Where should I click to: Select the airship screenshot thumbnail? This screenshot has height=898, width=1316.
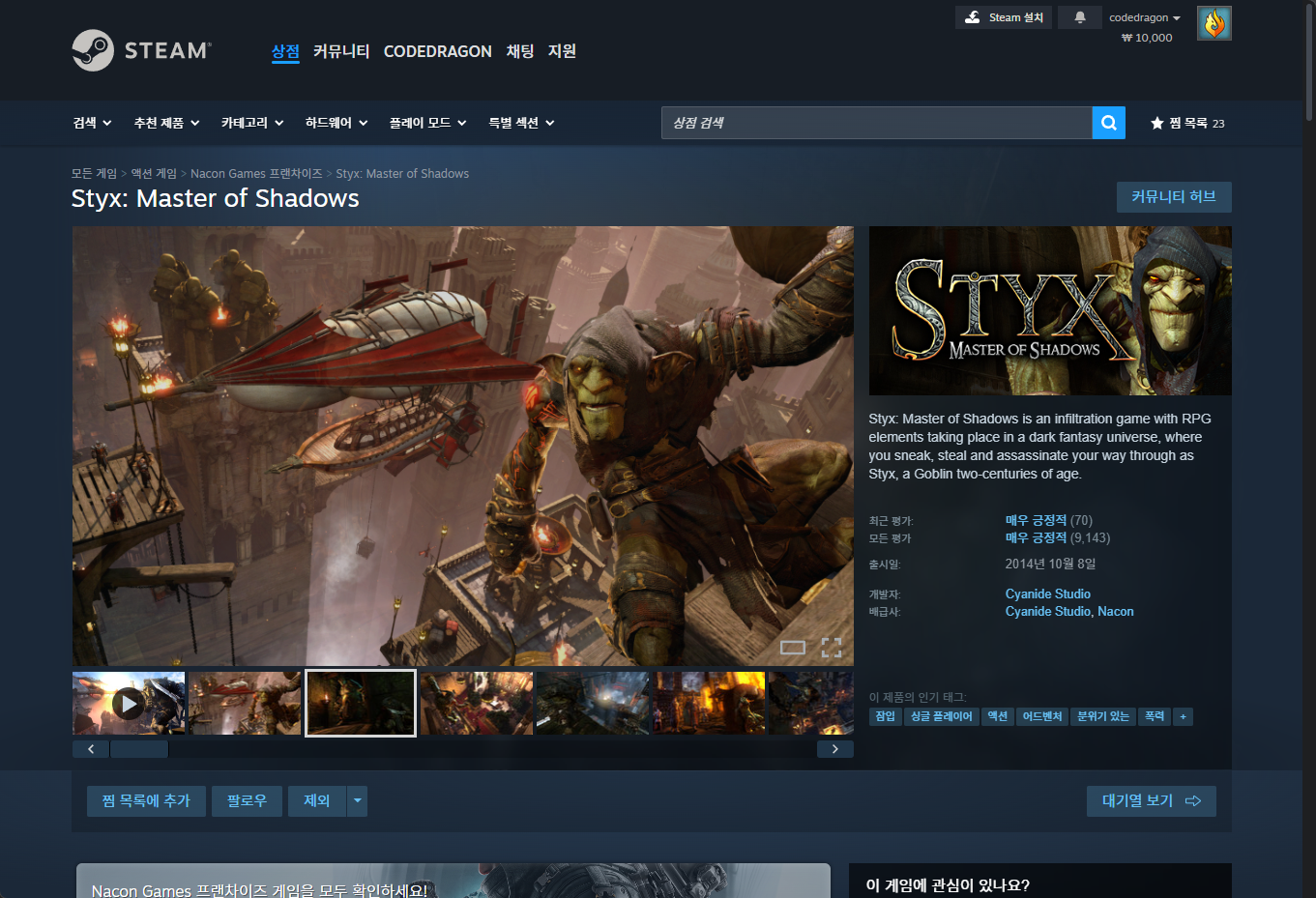pos(245,704)
